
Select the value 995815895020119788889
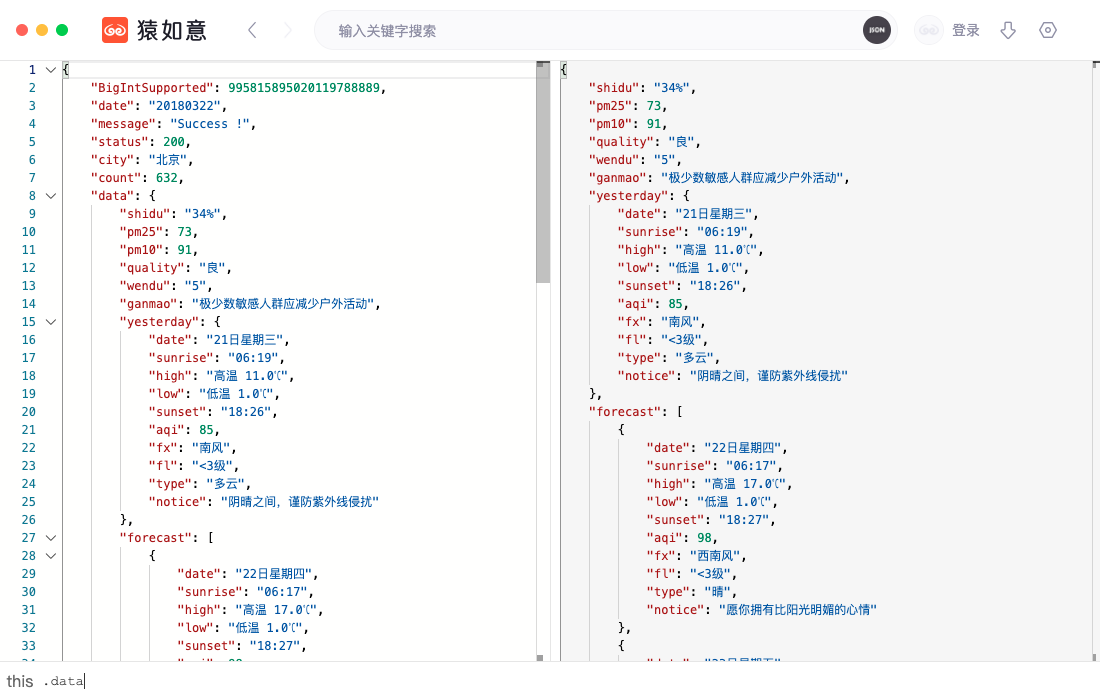304,88
